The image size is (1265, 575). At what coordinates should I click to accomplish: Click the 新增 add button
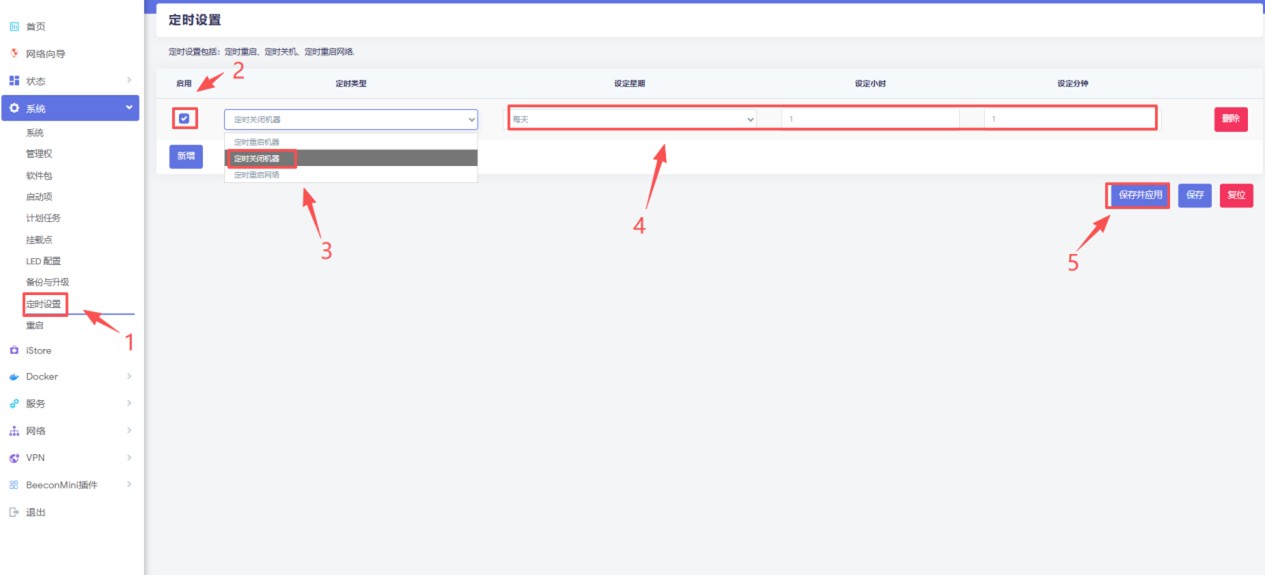click(x=186, y=156)
